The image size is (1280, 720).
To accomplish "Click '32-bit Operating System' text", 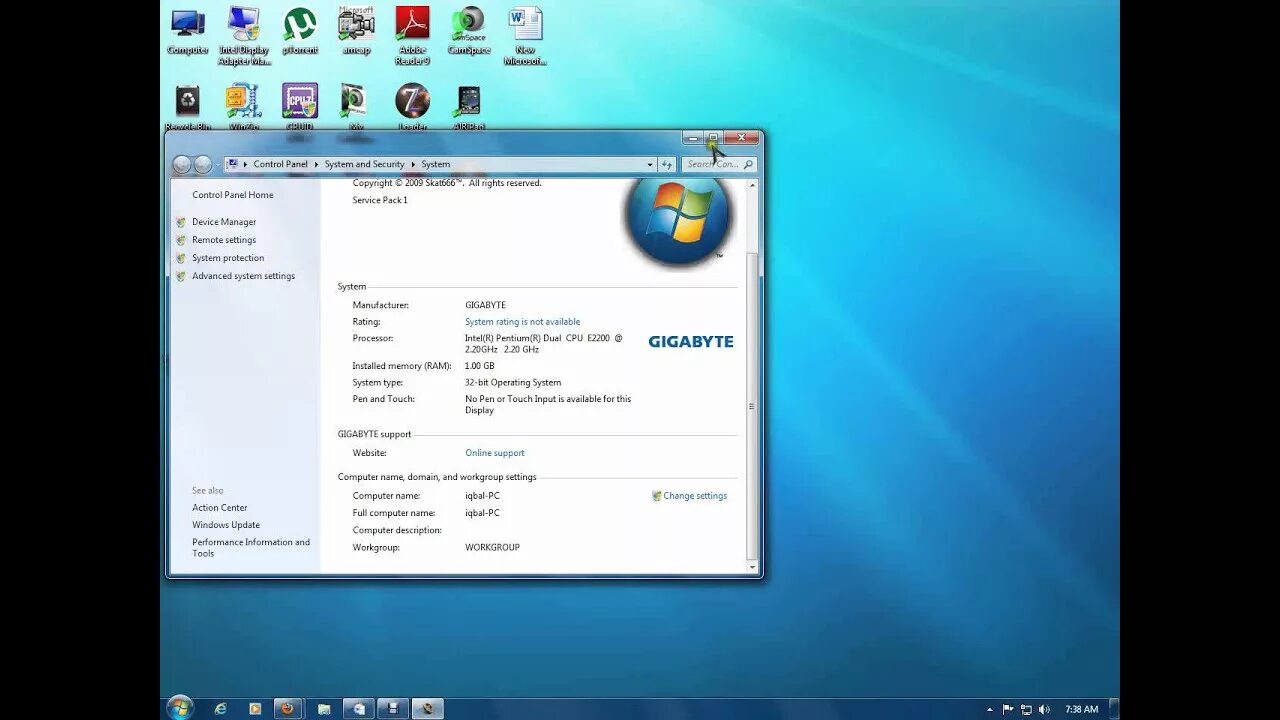I will click(513, 383).
